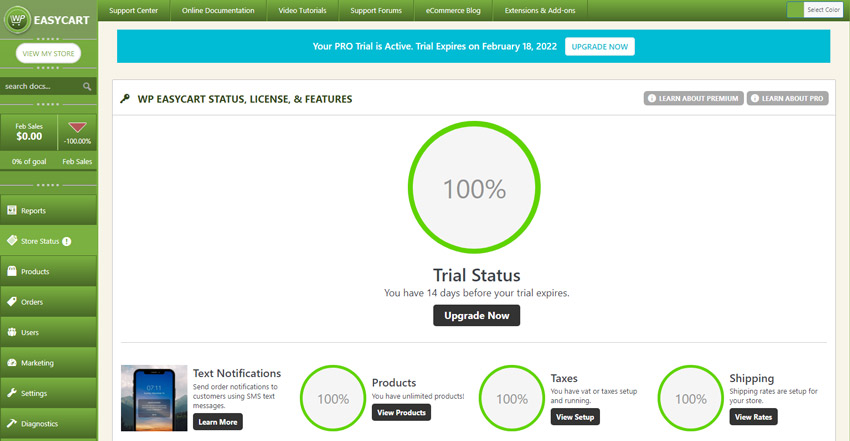The width and height of the screenshot is (850, 441).
Task: Click the Diagnostics icon in sidebar
Action: [12, 423]
